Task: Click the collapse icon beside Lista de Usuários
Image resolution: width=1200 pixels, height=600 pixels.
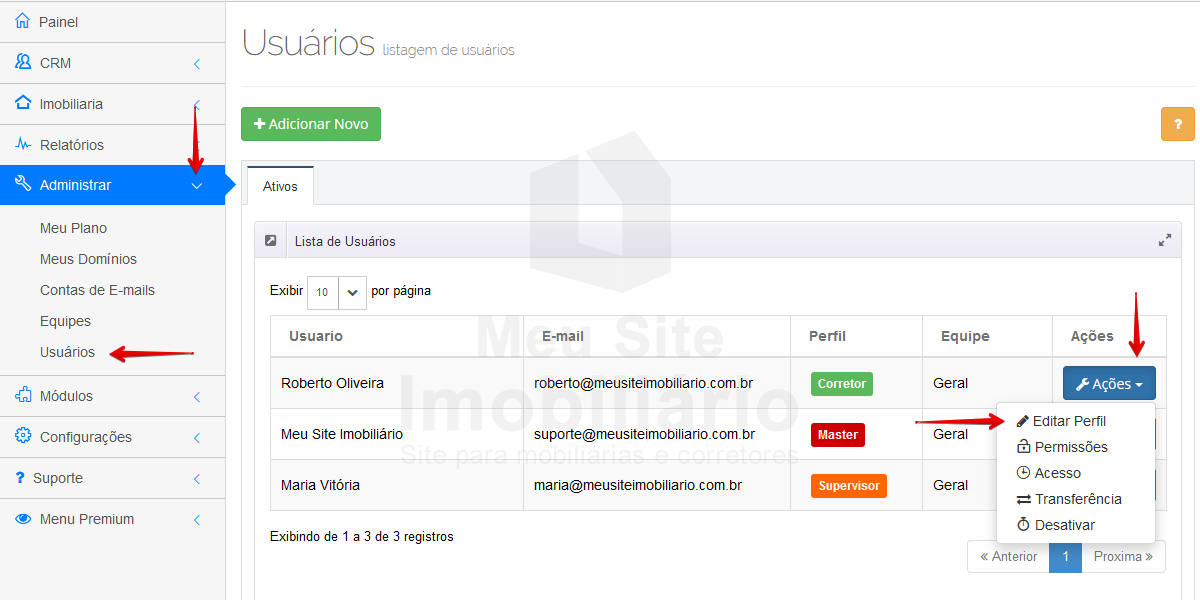Action: (x=270, y=241)
